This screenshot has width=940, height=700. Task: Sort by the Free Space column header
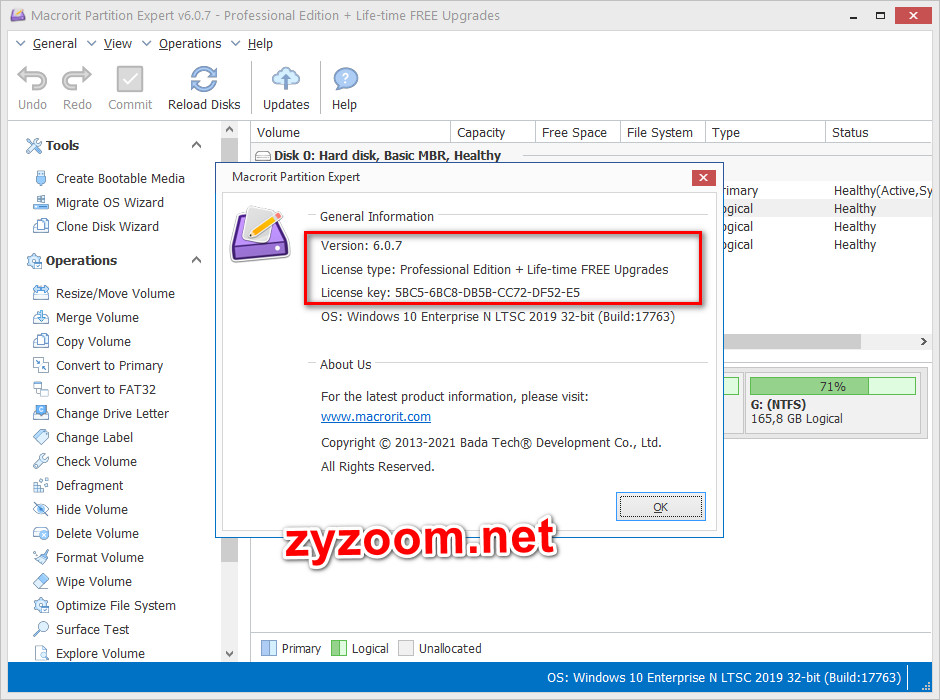[x=578, y=132]
